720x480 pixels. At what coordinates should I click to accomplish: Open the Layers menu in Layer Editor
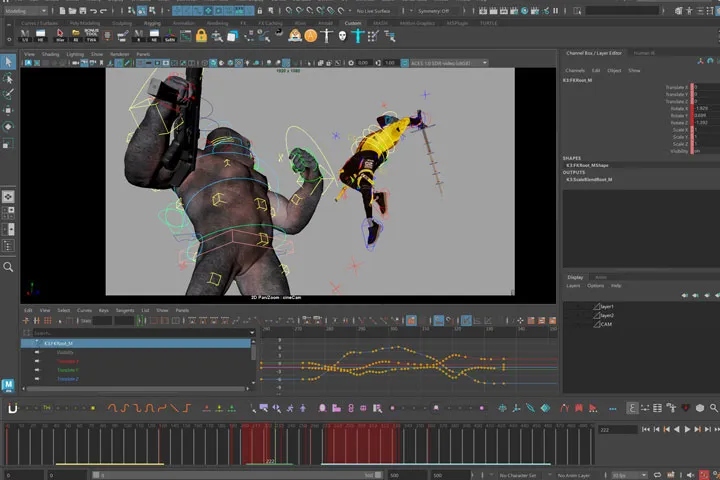click(573, 286)
